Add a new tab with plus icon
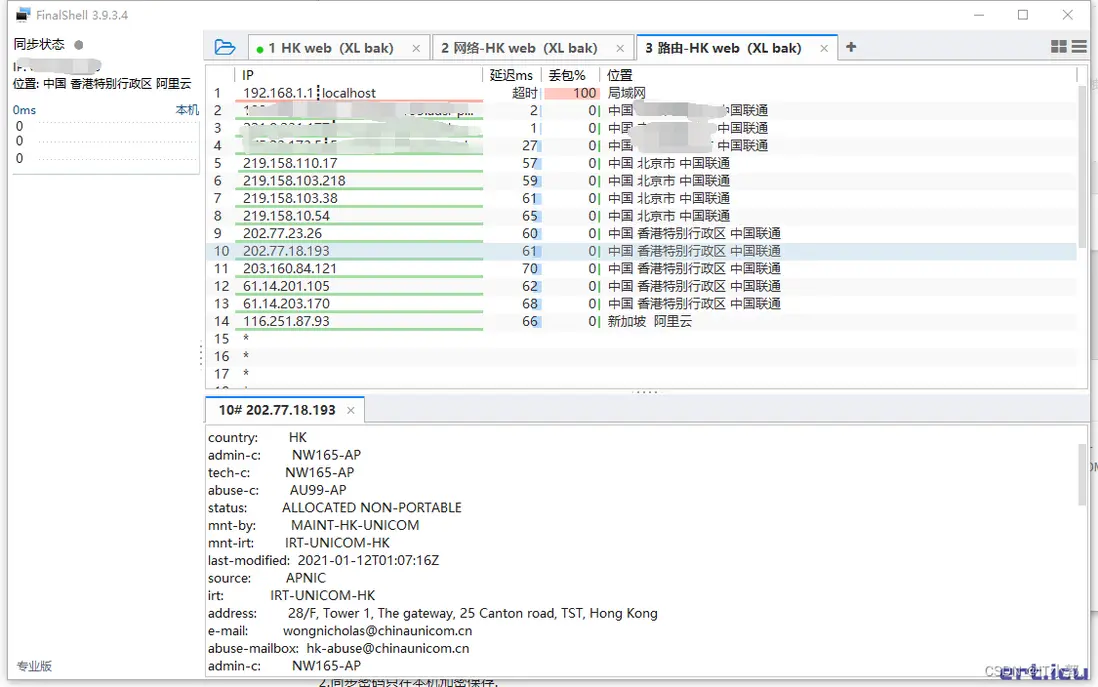Image resolution: width=1098 pixels, height=687 pixels. pyautogui.click(x=851, y=47)
